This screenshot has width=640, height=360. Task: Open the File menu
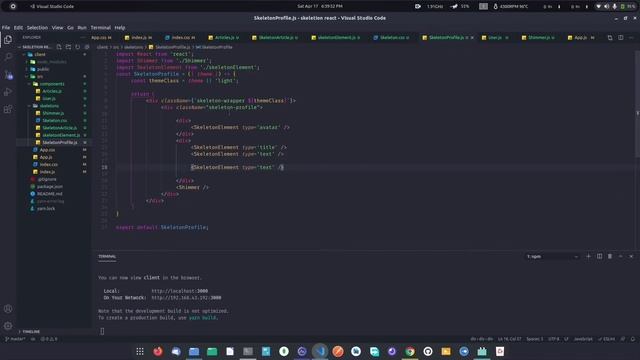pos(6,28)
